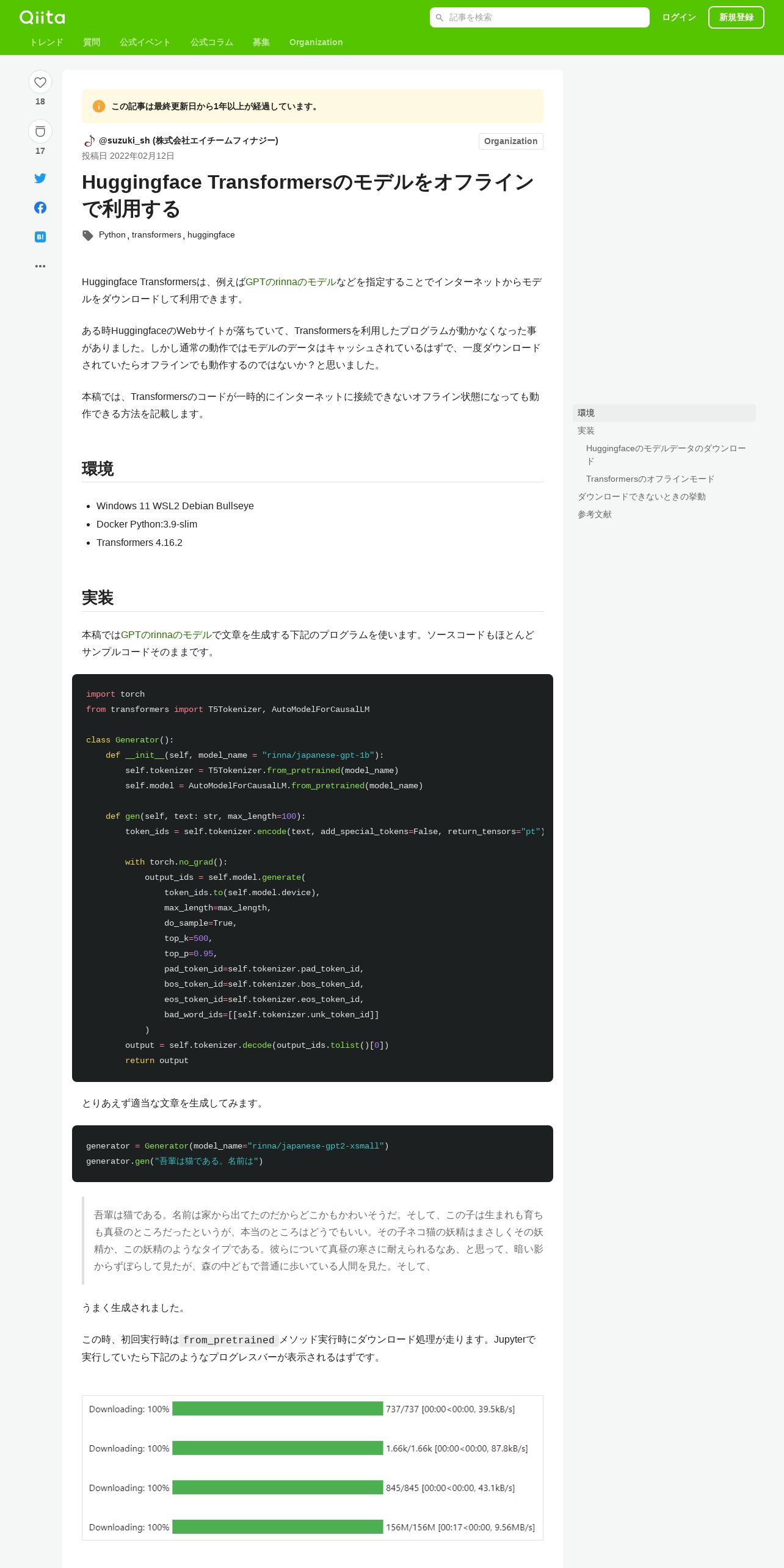This screenshot has height=1568, width=784.
Task: Stock this article with the stock icon
Action: 40,131
